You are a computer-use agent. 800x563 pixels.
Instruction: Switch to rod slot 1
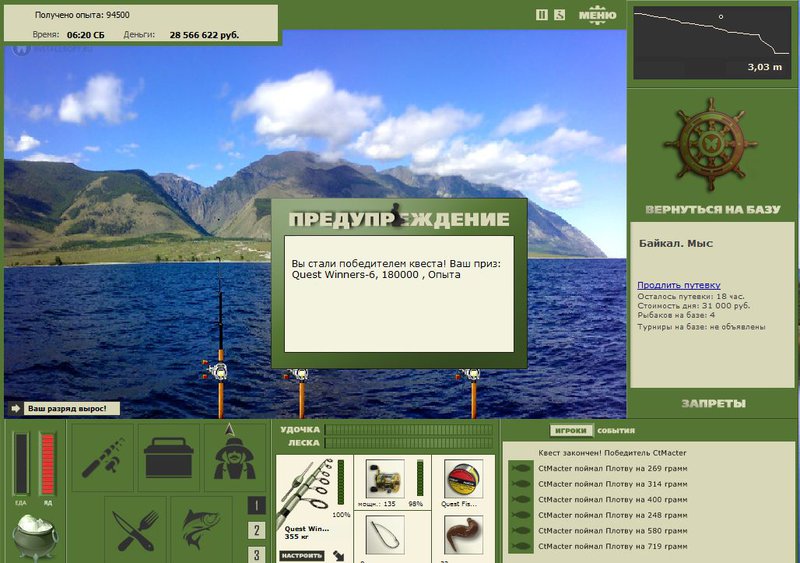coord(256,505)
